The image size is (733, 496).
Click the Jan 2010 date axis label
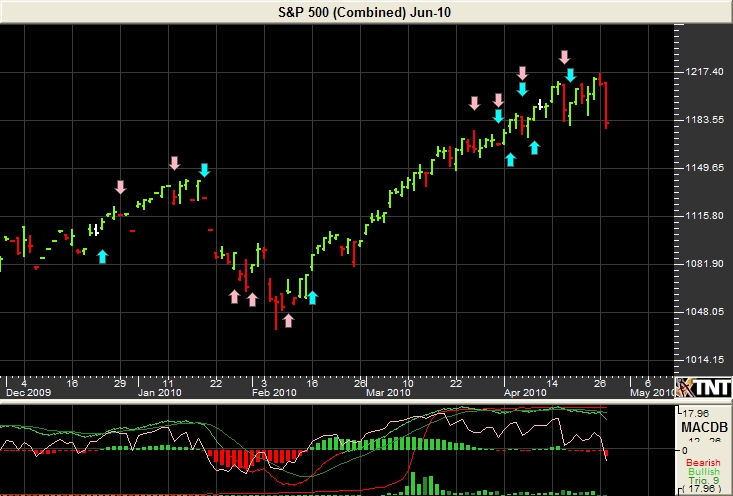pyautogui.click(x=159, y=392)
